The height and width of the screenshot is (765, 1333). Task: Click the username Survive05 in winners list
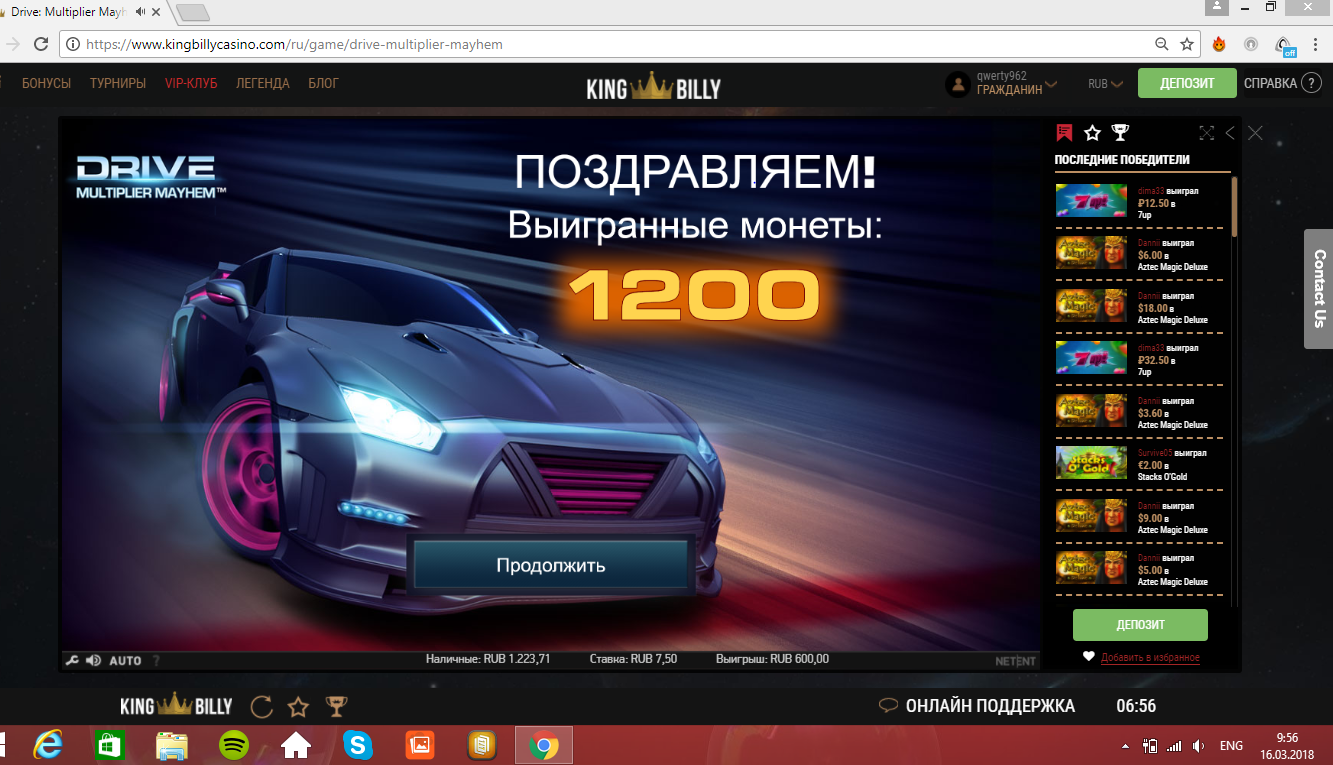click(x=1154, y=452)
